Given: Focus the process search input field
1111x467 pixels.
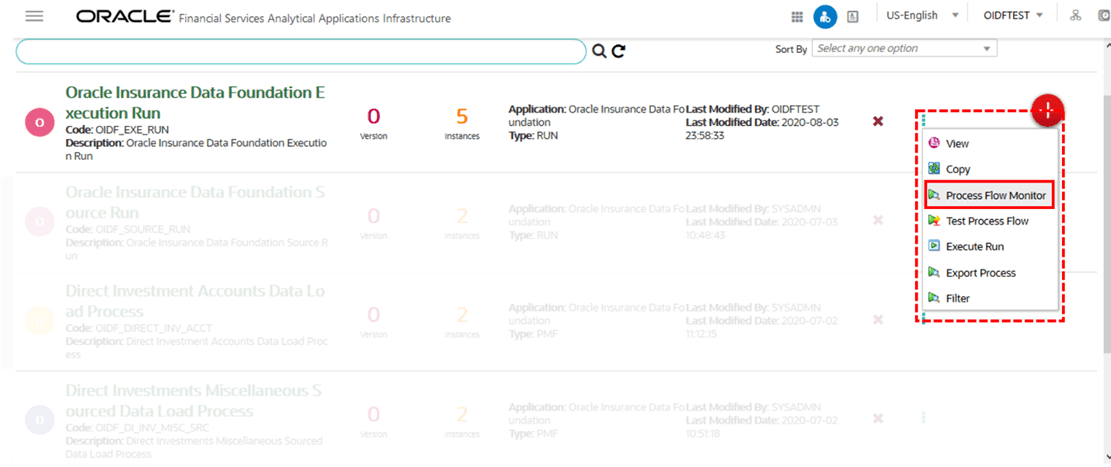Looking at the screenshot, I should point(301,51).
